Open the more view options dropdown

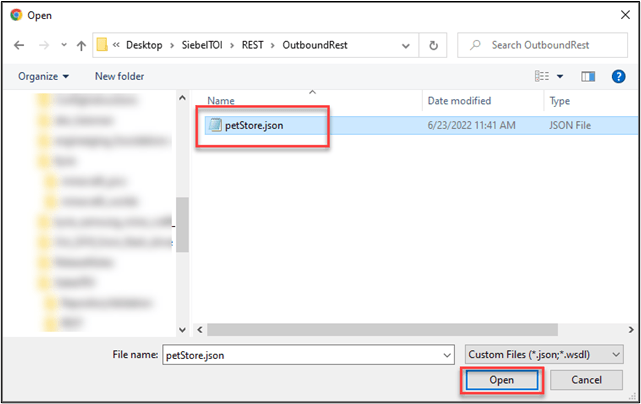point(560,76)
